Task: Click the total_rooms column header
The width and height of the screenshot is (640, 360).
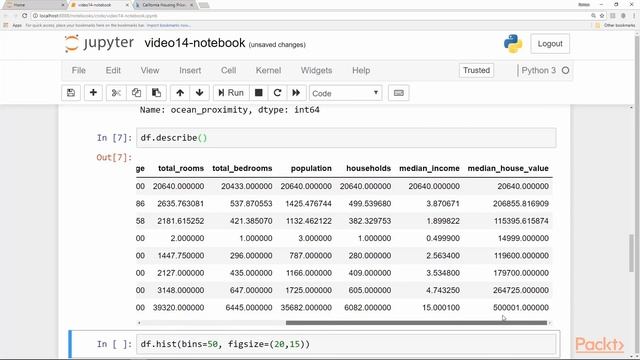Action: tap(181, 169)
